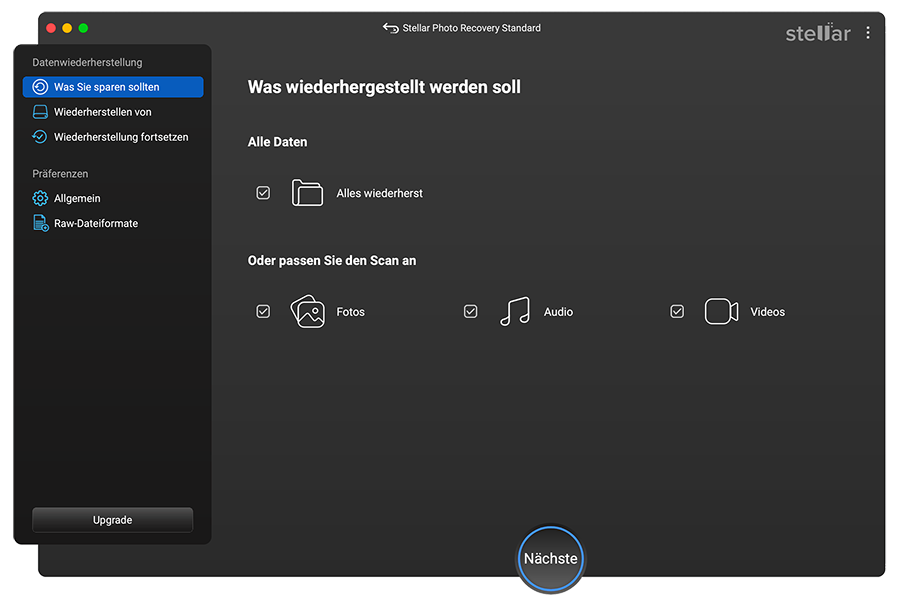
Task: Disable the Audio checkbox
Action: (x=470, y=311)
